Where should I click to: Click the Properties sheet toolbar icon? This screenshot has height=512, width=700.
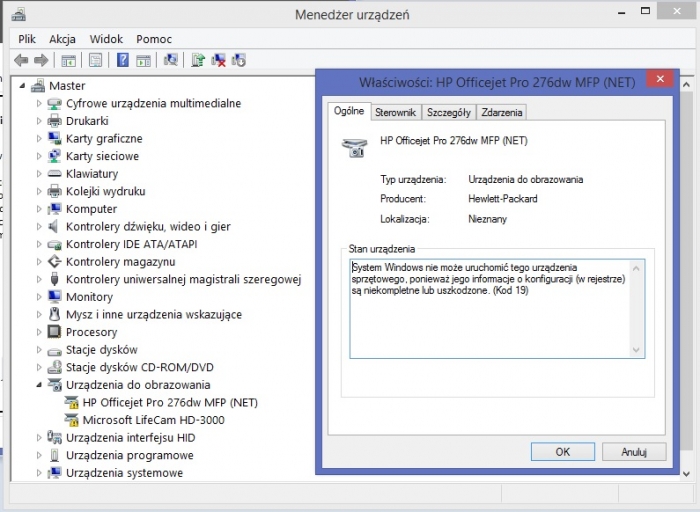[x=96, y=60]
